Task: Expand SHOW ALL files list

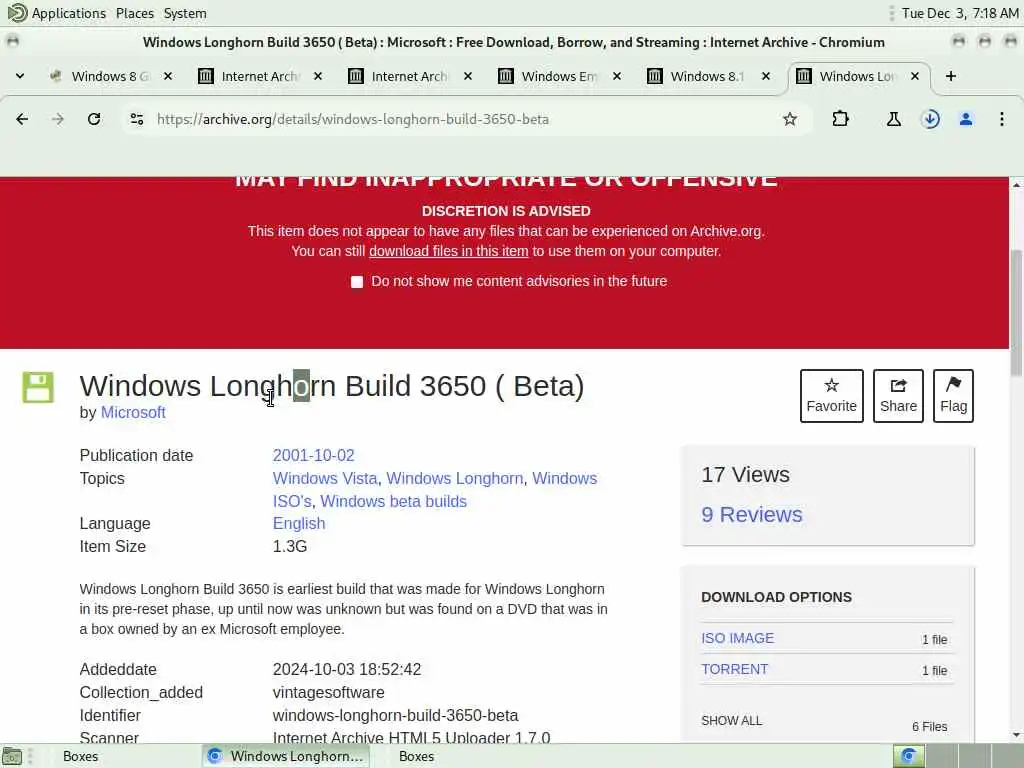Action: (x=731, y=720)
